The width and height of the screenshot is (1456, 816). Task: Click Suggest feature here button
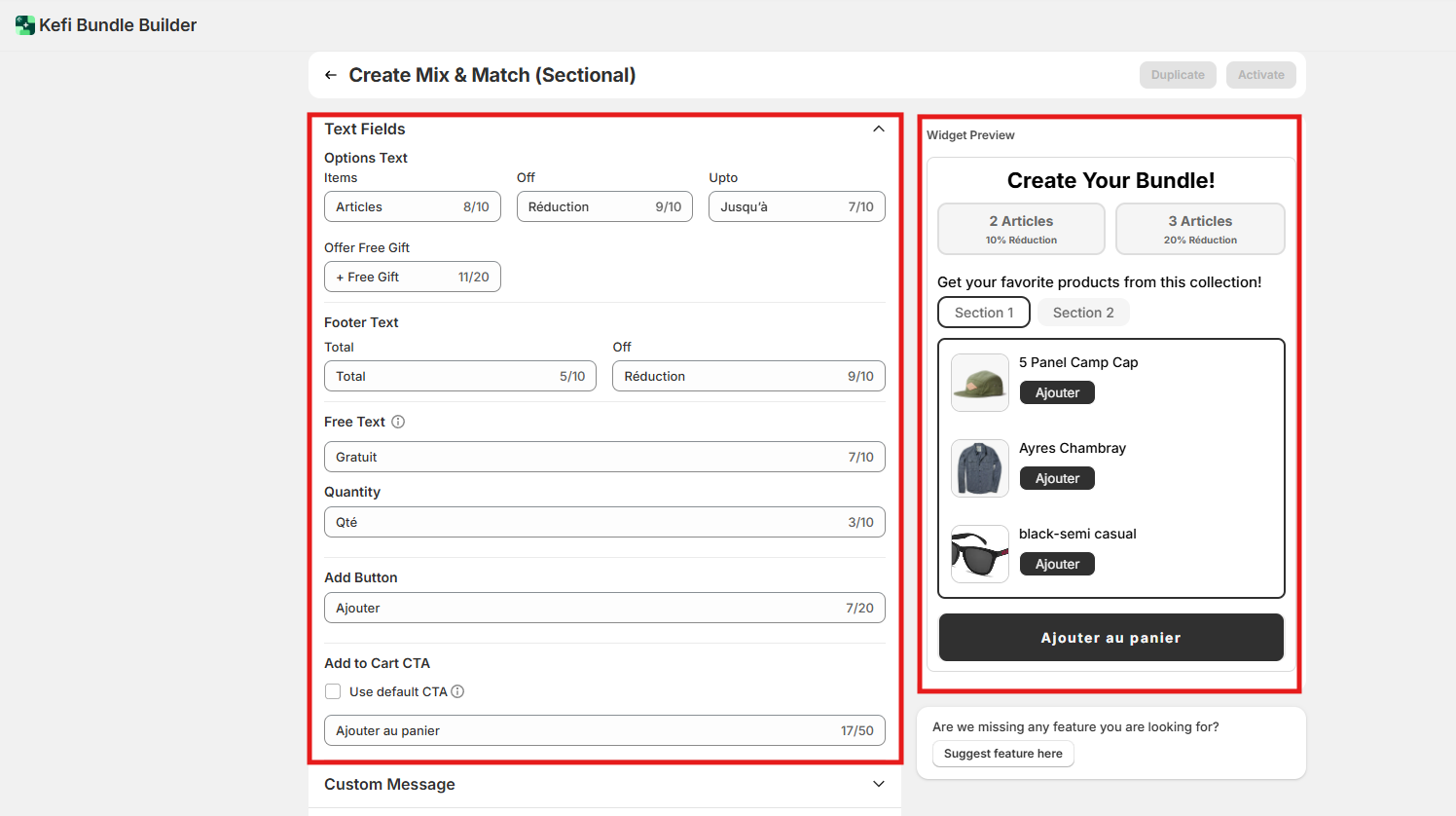click(1002, 754)
